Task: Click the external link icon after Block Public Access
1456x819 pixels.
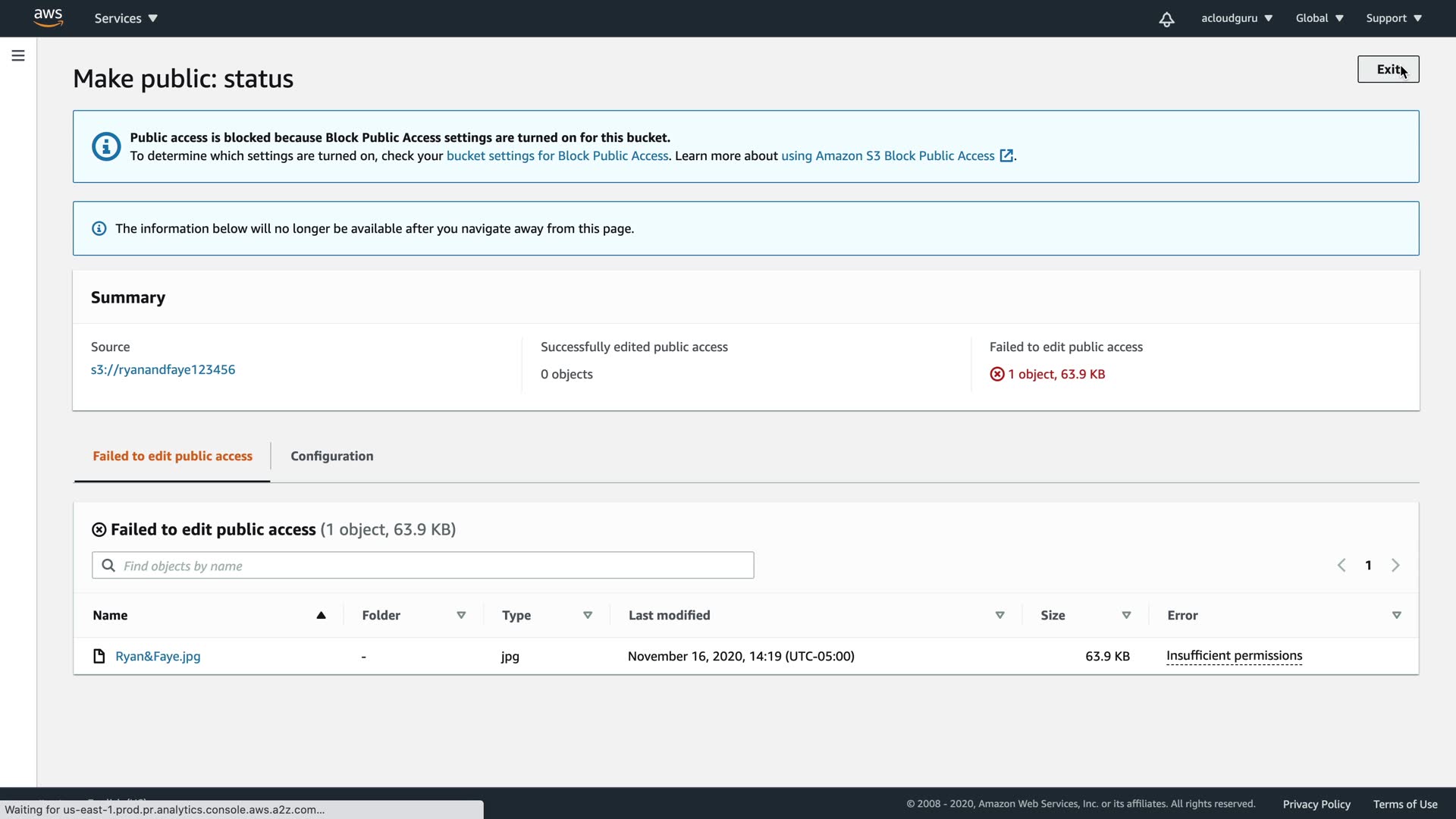Action: 1006,155
